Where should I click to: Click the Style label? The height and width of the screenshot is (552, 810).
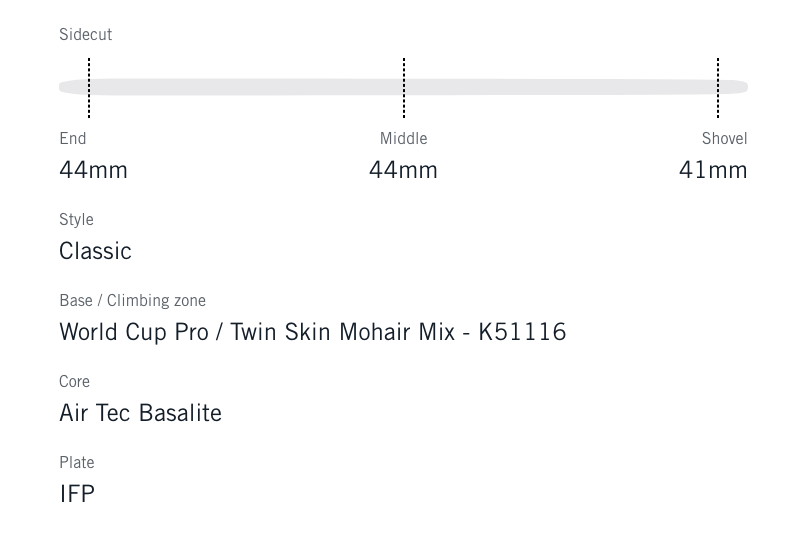76,220
